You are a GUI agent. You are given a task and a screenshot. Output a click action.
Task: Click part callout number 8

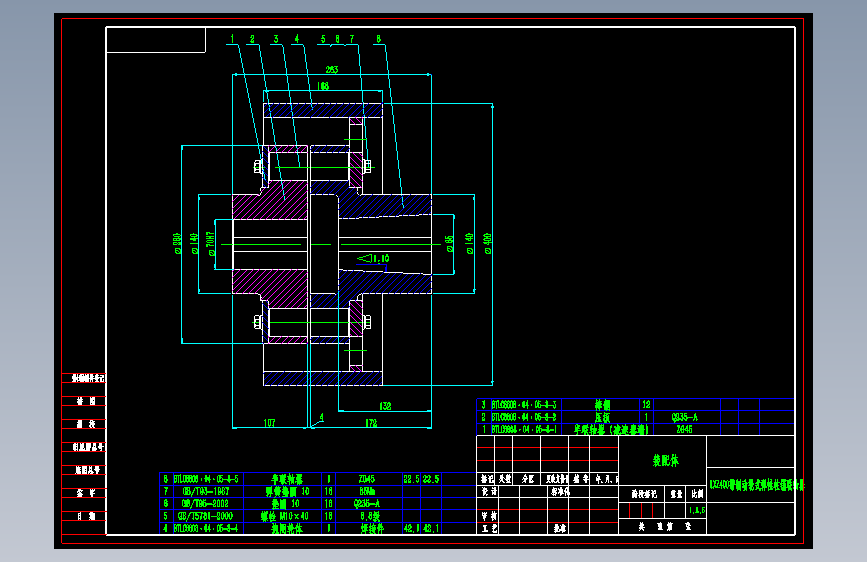click(x=378, y=39)
